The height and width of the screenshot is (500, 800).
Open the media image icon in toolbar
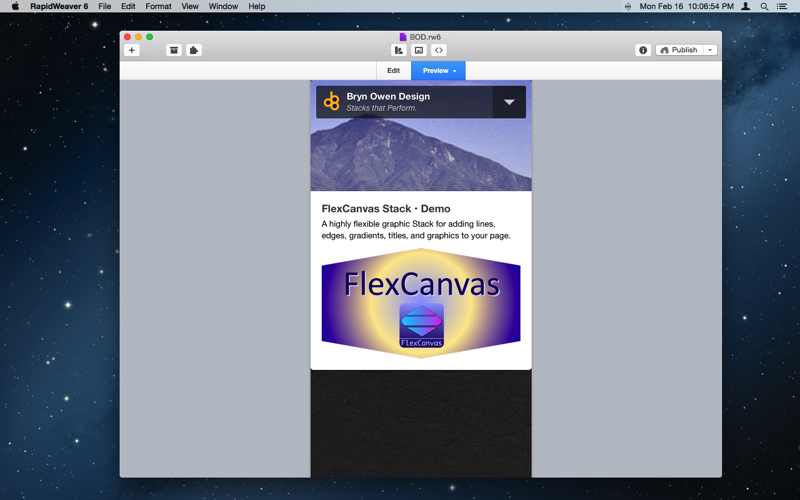(419, 50)
